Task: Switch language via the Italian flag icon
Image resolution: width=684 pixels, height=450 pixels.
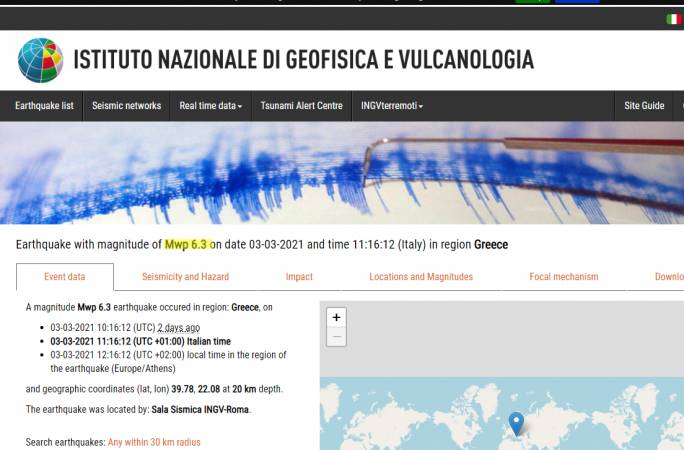Action: point(674,19)
